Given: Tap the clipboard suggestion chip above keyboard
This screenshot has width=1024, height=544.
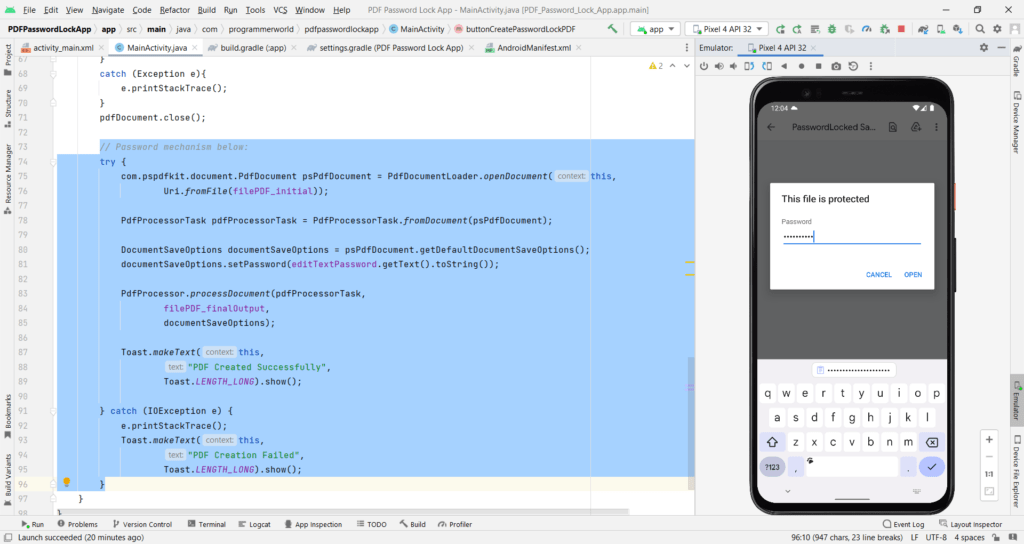Looking at the screenshot, I should [853, 370].
